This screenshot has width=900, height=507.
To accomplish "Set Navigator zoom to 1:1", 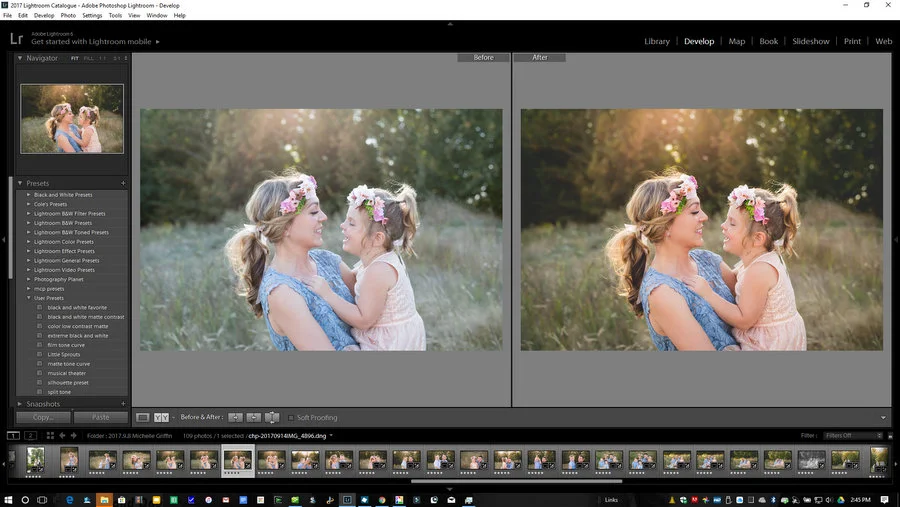I will pos(103,58).
